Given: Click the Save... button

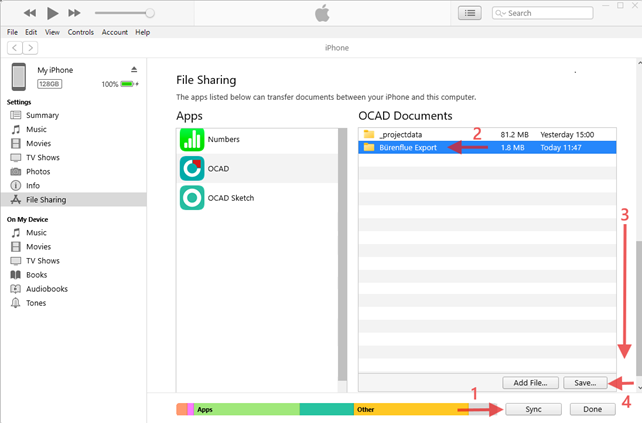Looking at the screenshot, I should coord(585,383).
